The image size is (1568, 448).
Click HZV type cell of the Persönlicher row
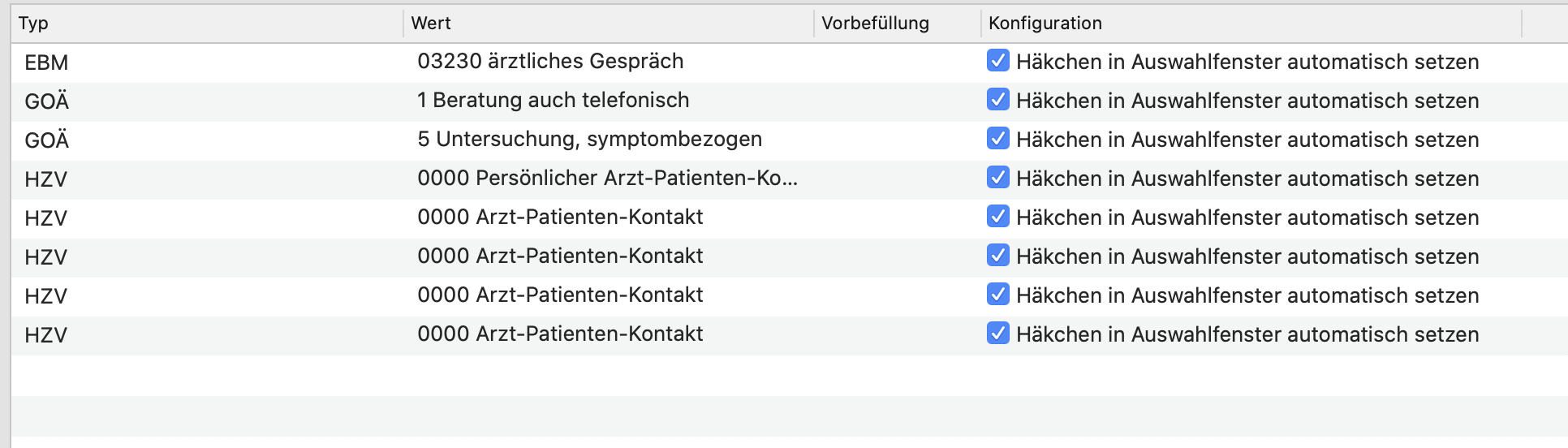point(45,179)
